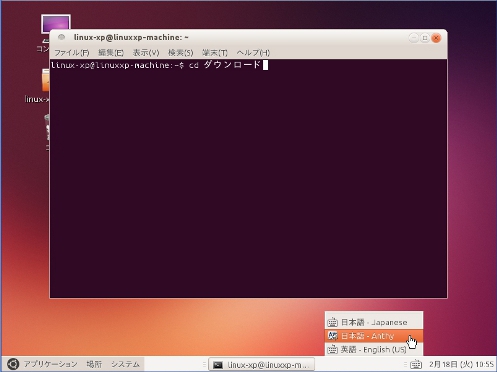The width and height of the screenshot is (497, 372).
Task: Activate the linux-xp terminal taskbar button
Action: click(262, 365)
